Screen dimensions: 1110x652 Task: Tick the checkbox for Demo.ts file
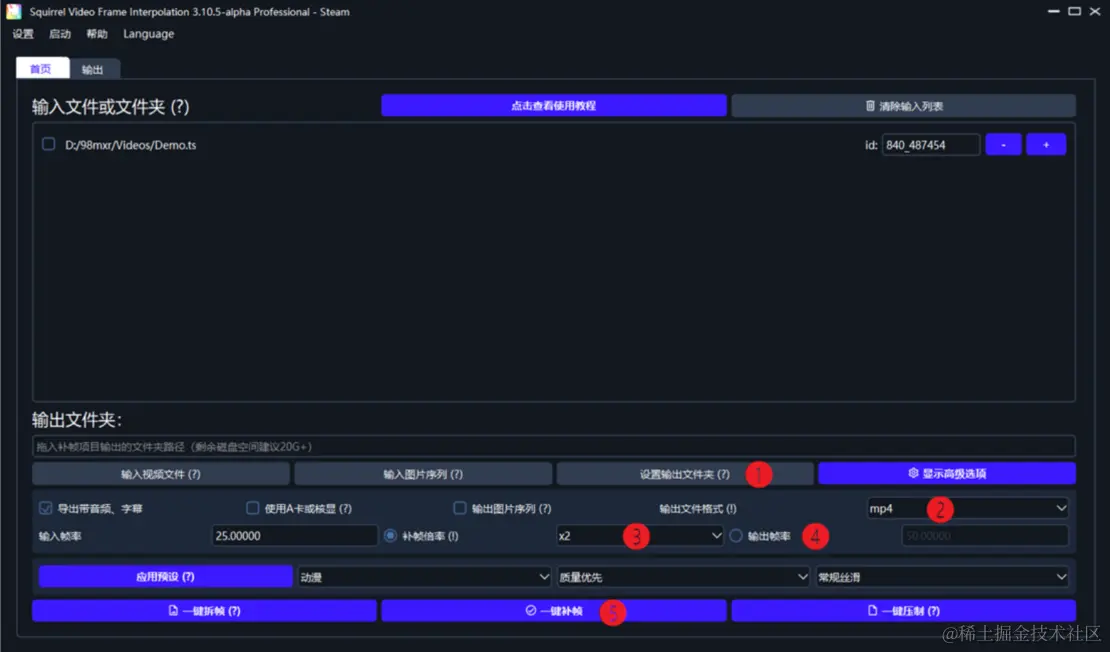pyautogui.click(x=49, y=144)
